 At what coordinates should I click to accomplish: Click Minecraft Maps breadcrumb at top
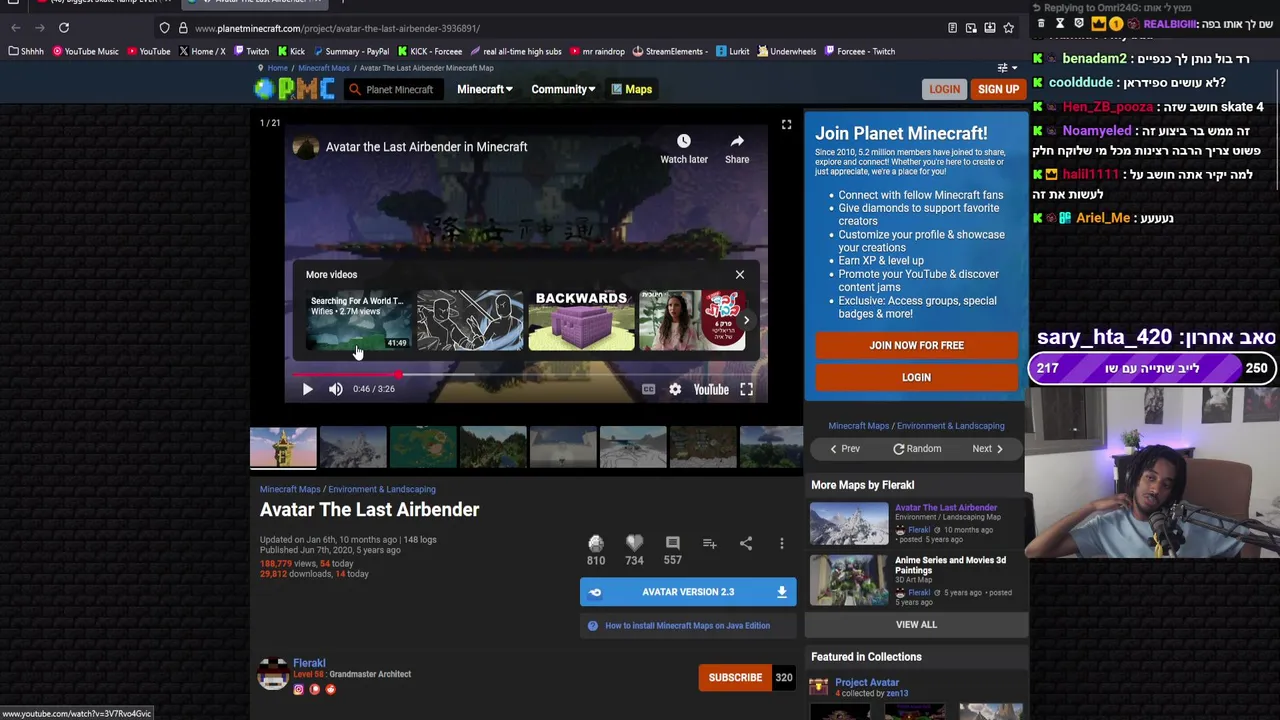tap(324, 68)
